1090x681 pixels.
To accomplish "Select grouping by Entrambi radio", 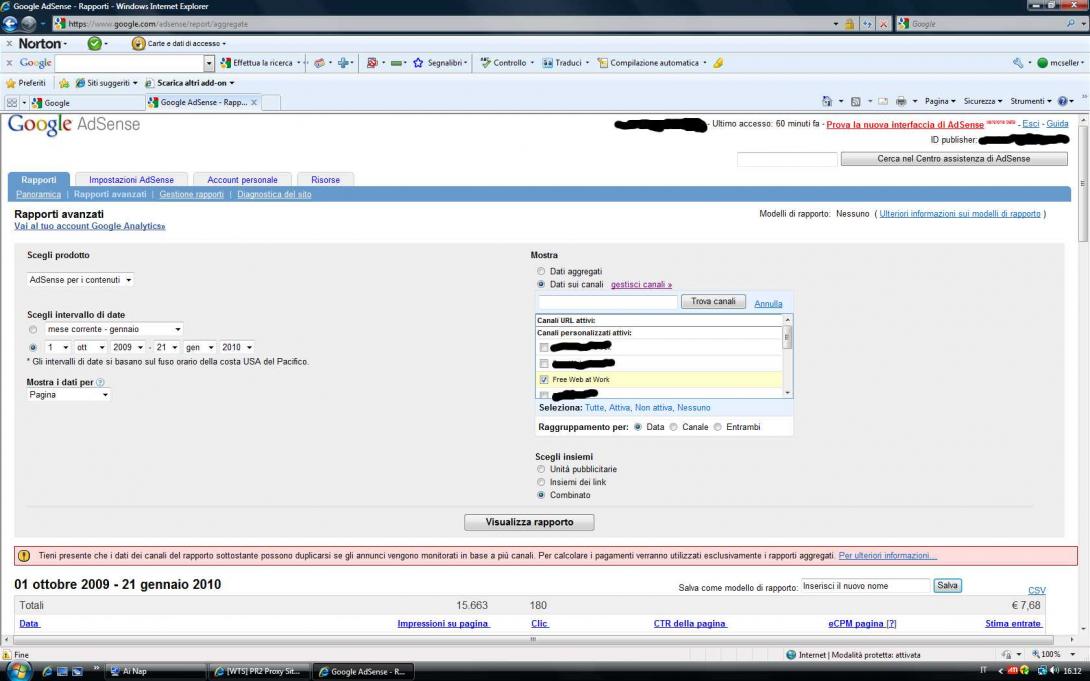I will click(x=717, y=427).
